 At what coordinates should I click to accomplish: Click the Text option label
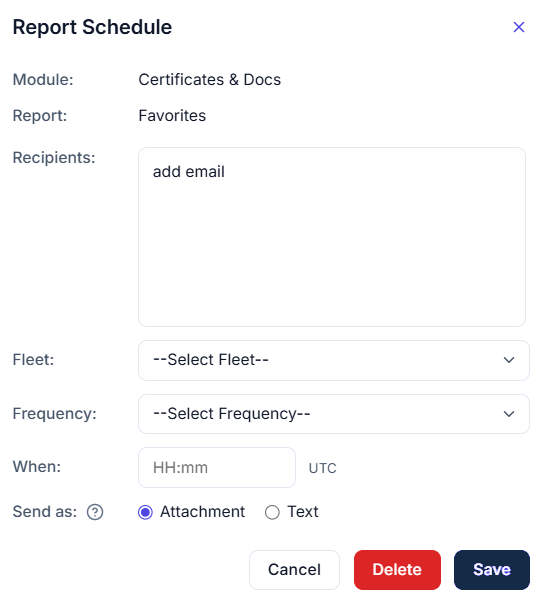point(303,512)
